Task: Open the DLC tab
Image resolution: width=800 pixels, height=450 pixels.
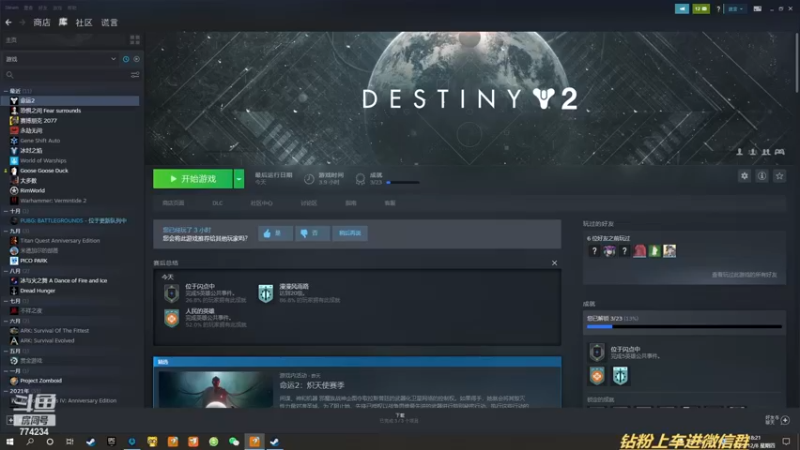Action: tap(217, 203)
